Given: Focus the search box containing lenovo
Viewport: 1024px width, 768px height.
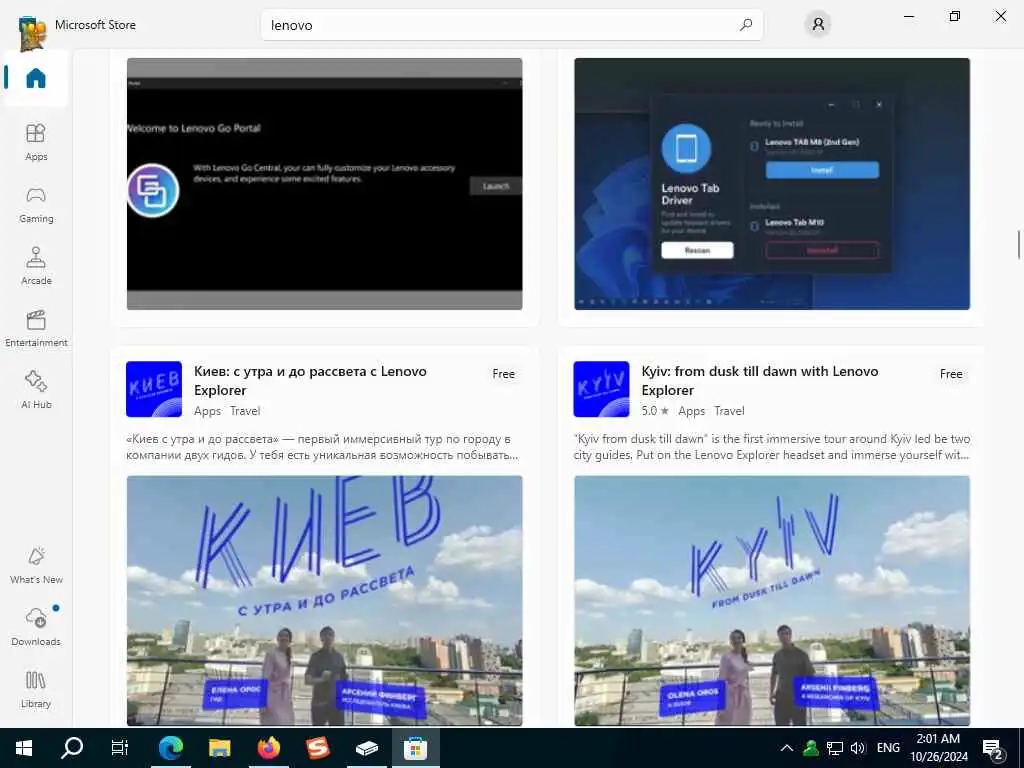Looking at the screenshot, I should pyautogui.click(x=511, y=25).
